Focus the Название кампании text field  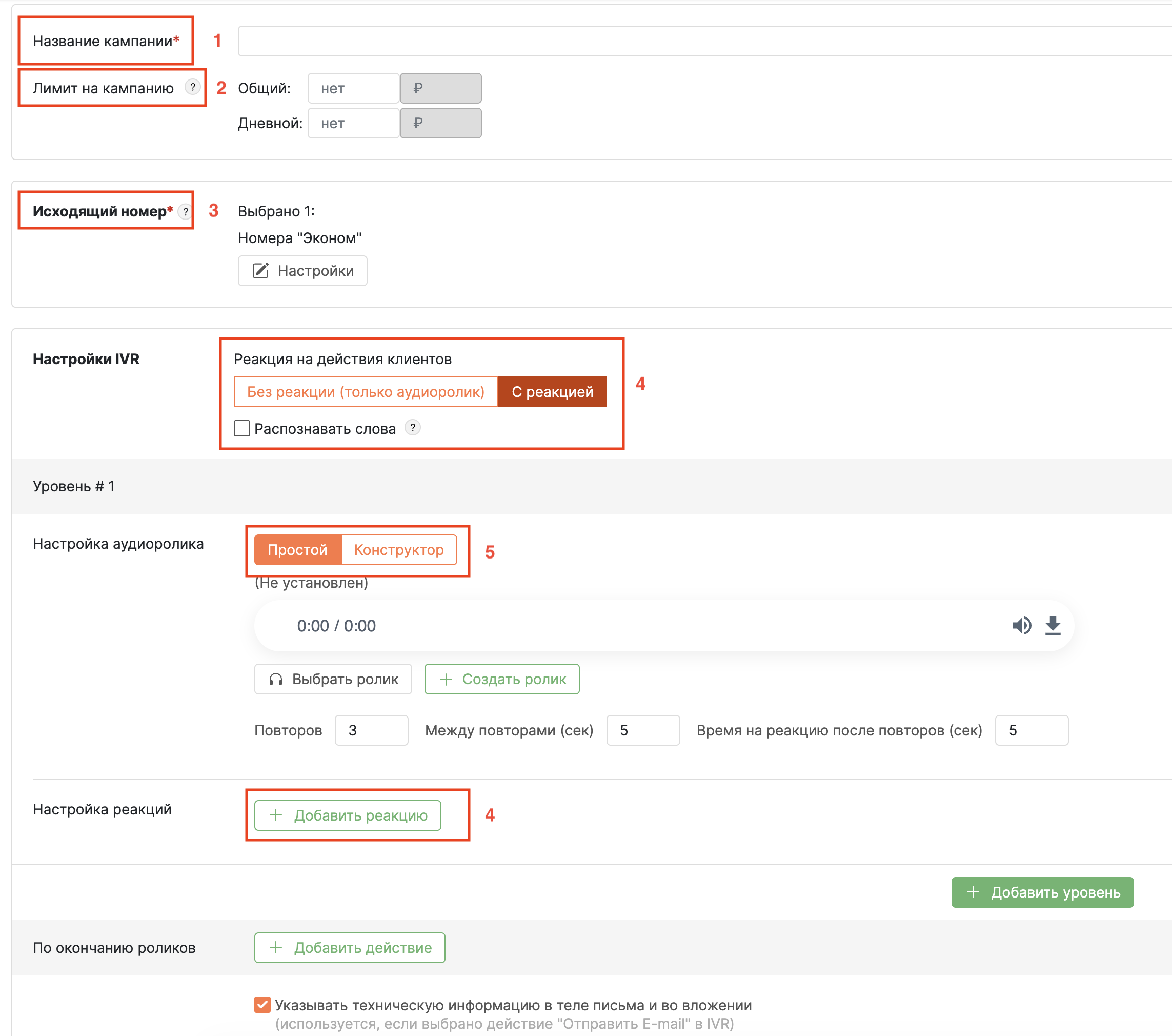tap(705, 42)
